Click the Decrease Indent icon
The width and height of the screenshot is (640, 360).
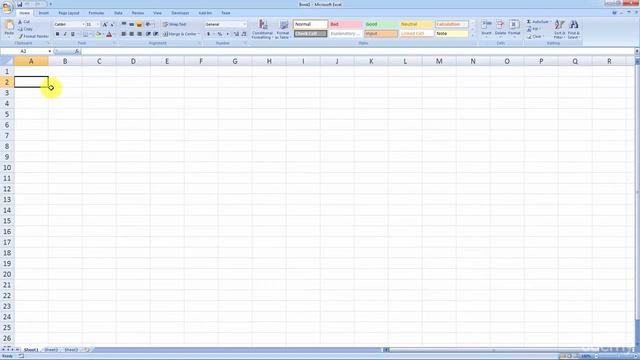[148, 34]
